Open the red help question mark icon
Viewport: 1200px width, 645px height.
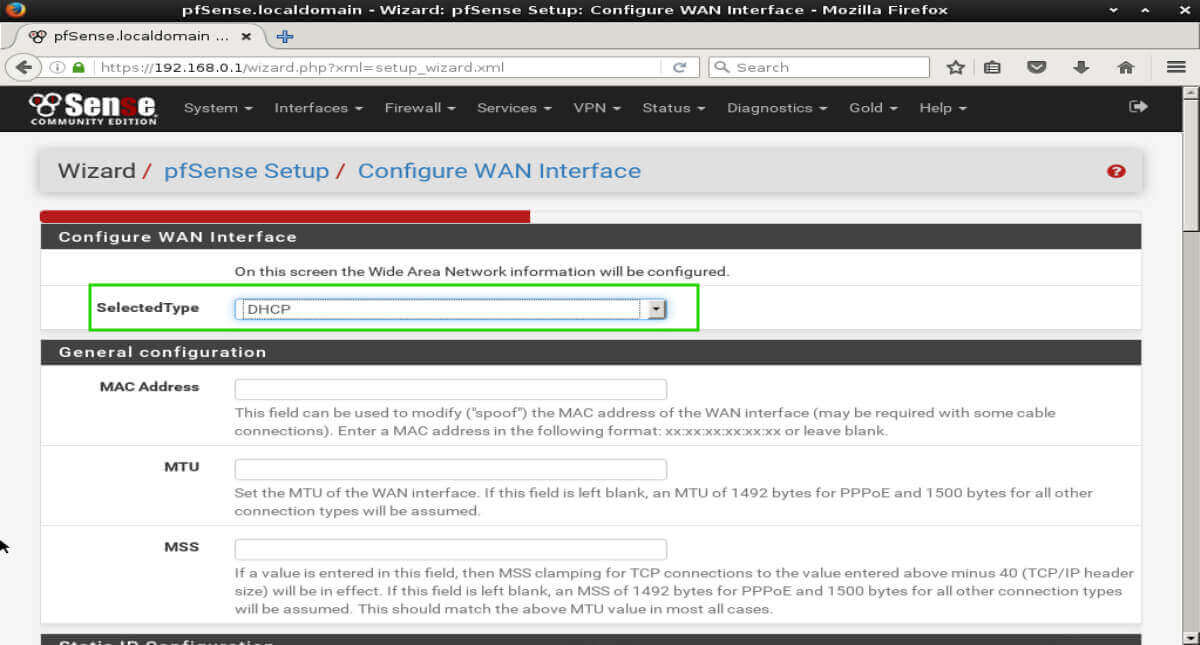pyautogui.click(x=1116, y=171)
